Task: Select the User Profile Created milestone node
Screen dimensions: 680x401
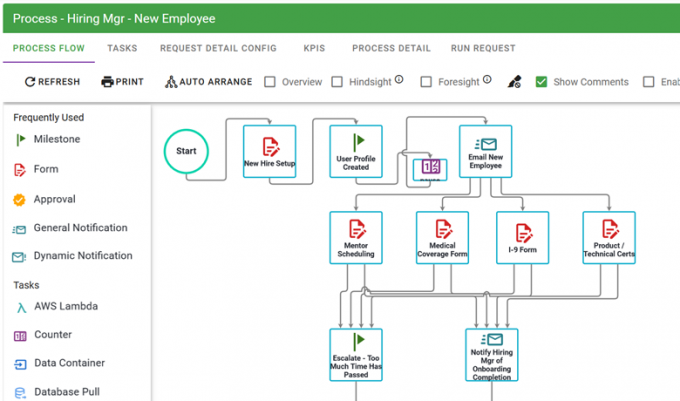Action: click(x=356, y=151)
